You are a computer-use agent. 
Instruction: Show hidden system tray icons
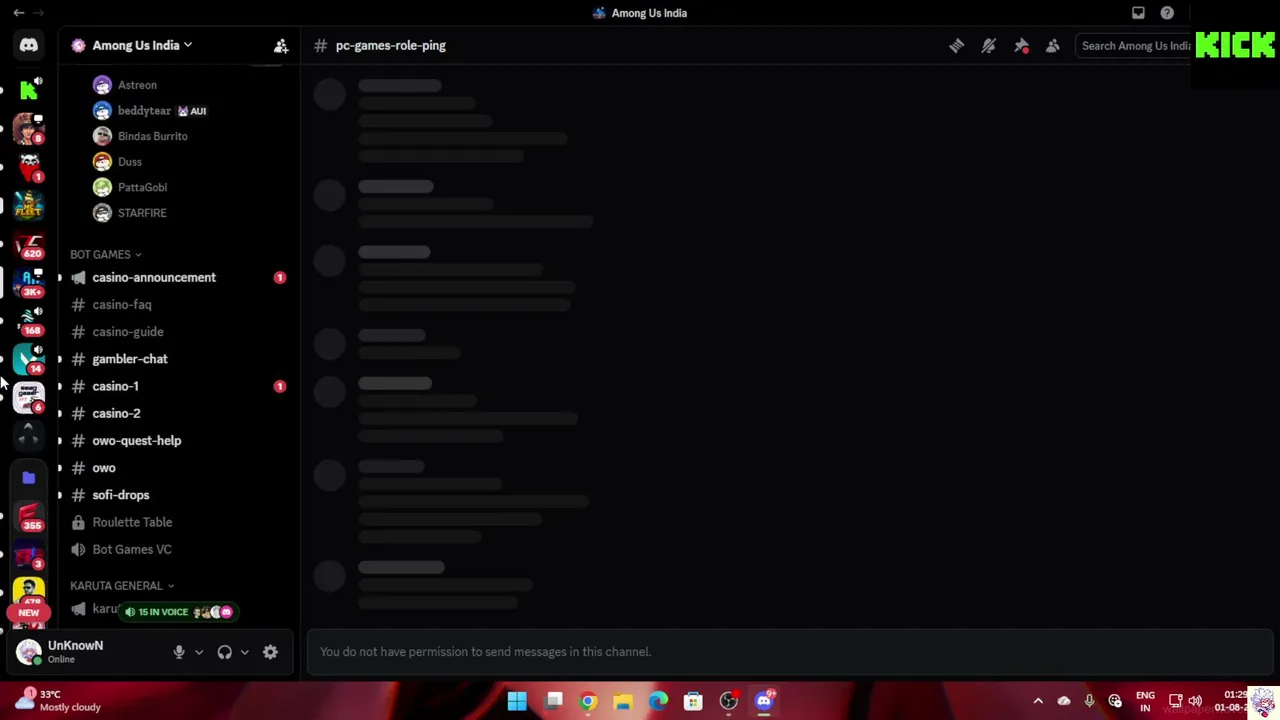[1038, 701]
